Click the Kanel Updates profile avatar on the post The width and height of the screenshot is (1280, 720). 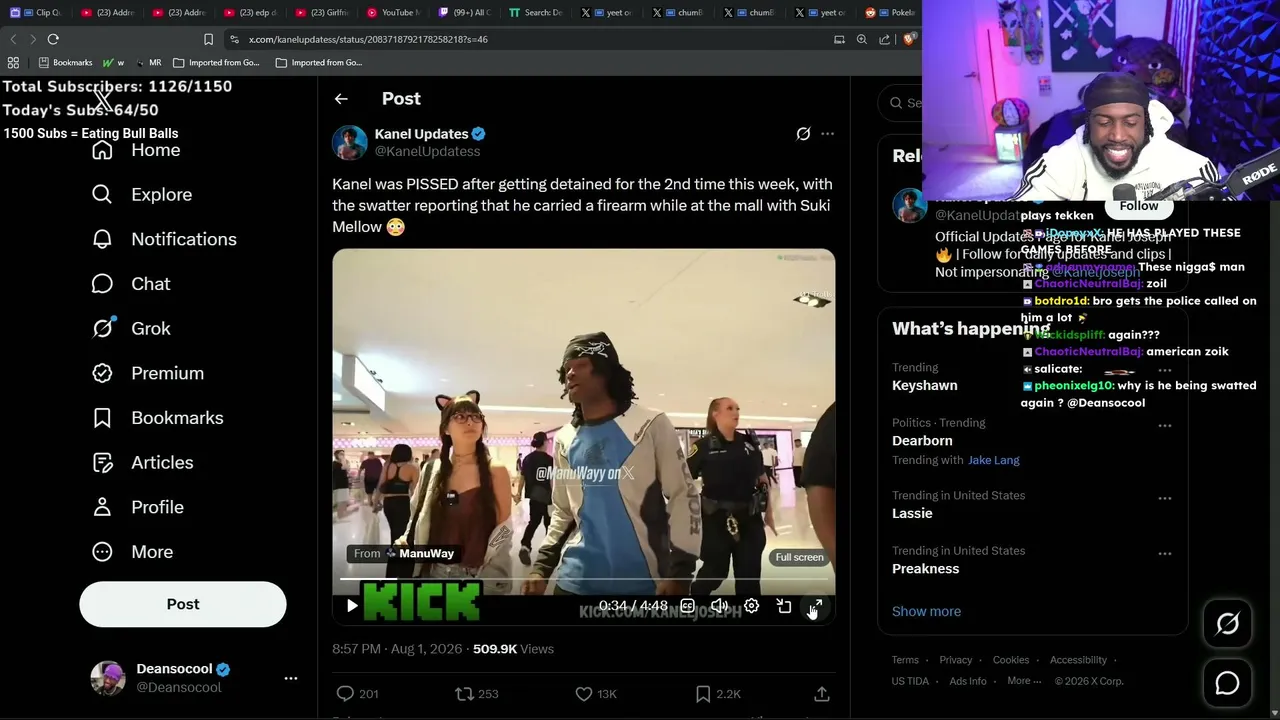(x=350, y=142)
